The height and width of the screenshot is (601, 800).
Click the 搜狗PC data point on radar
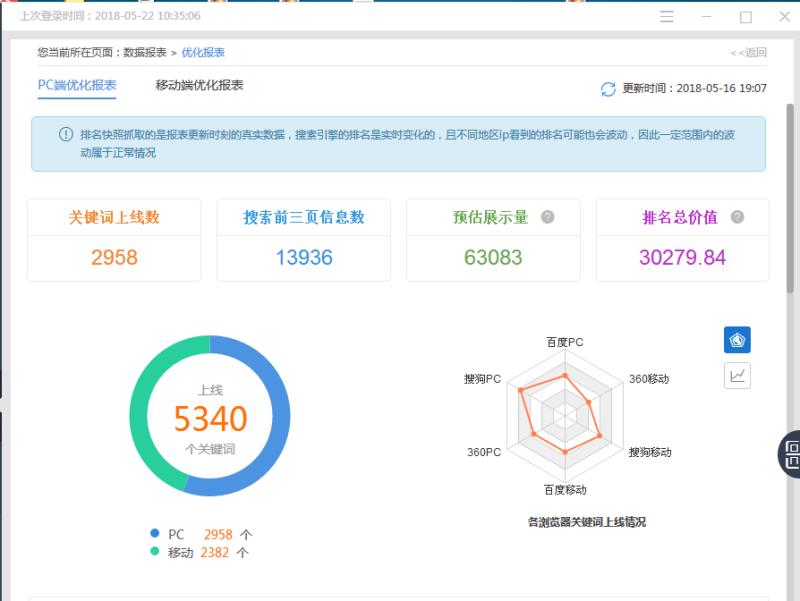[x=520, y=390]
